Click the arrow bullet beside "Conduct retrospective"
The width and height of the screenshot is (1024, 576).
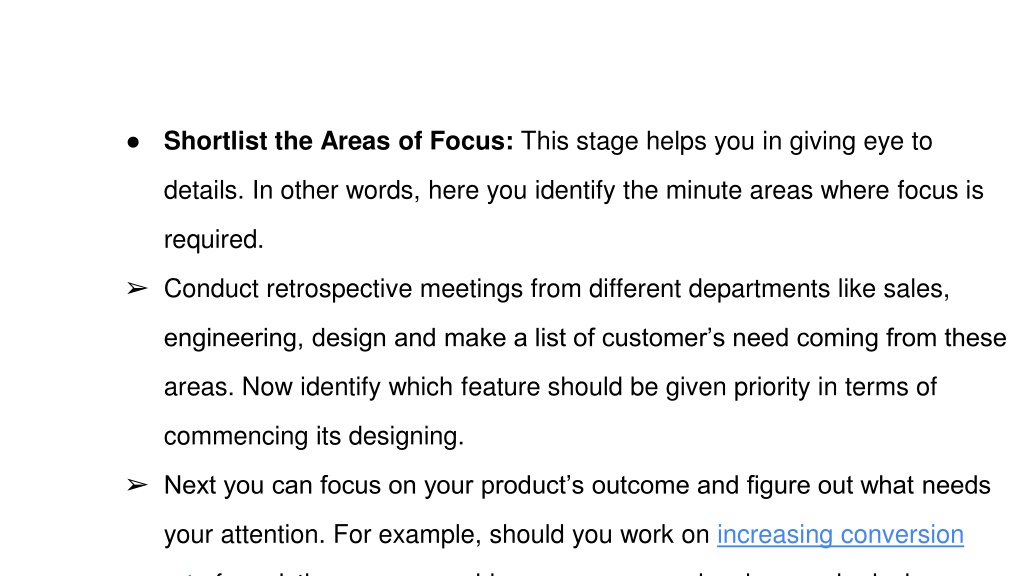137,288
